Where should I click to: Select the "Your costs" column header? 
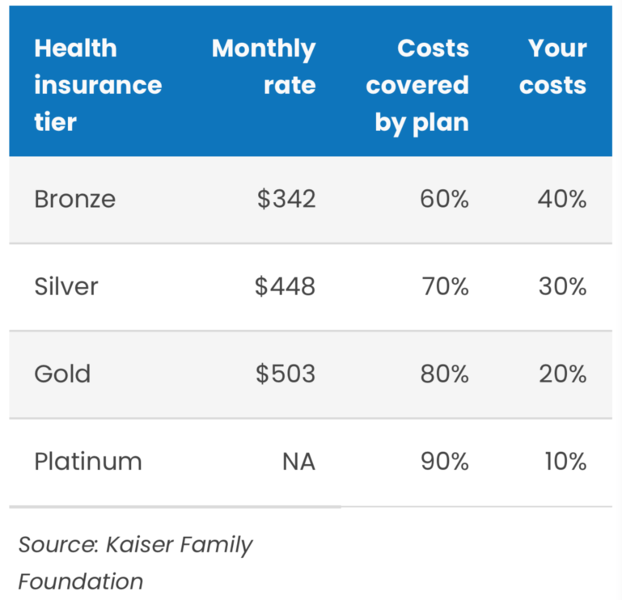[x=552, y=67]
